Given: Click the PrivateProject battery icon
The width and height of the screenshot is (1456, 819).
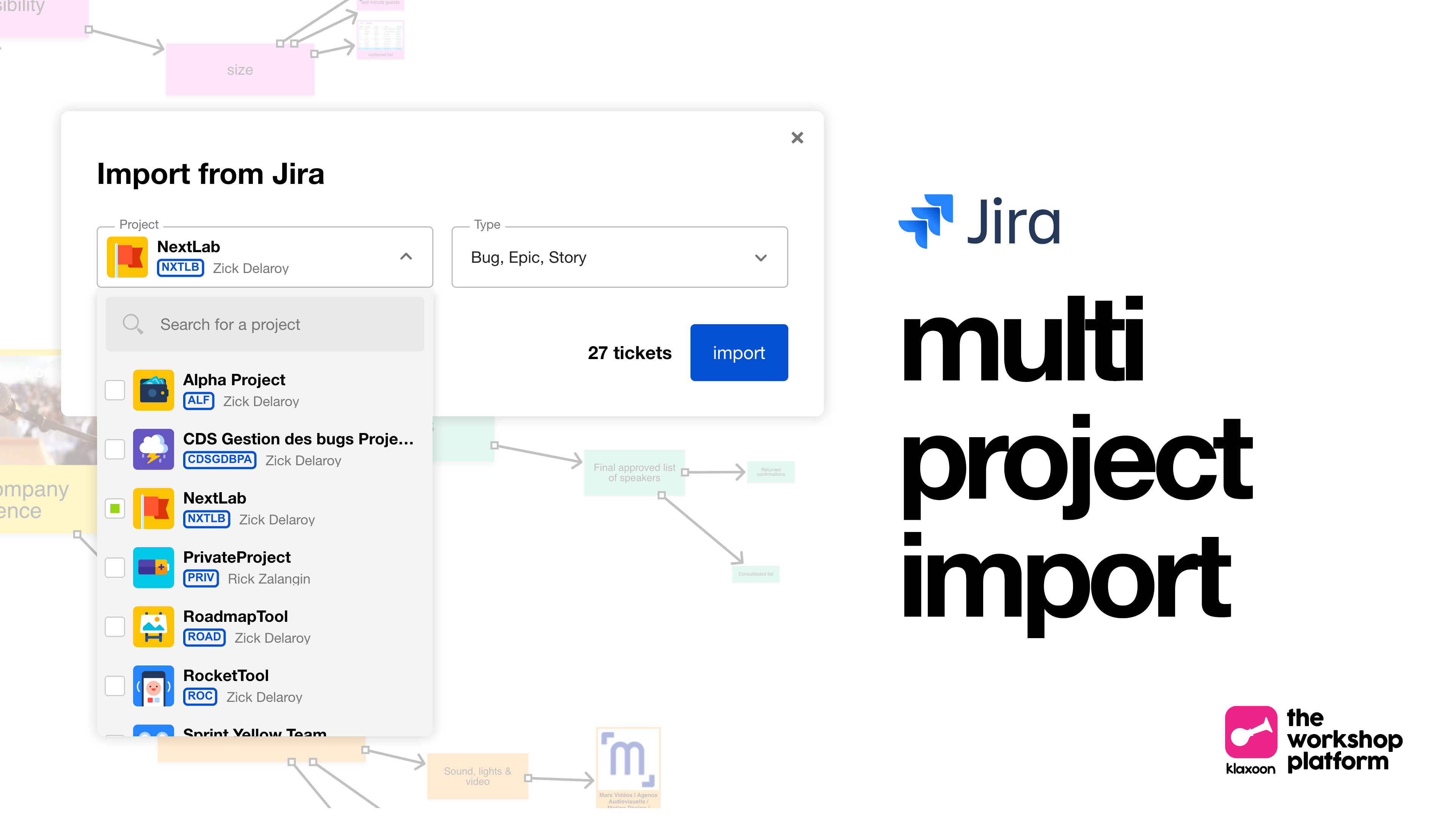Looking at the screenshot, I should click(x=153, y=568).
